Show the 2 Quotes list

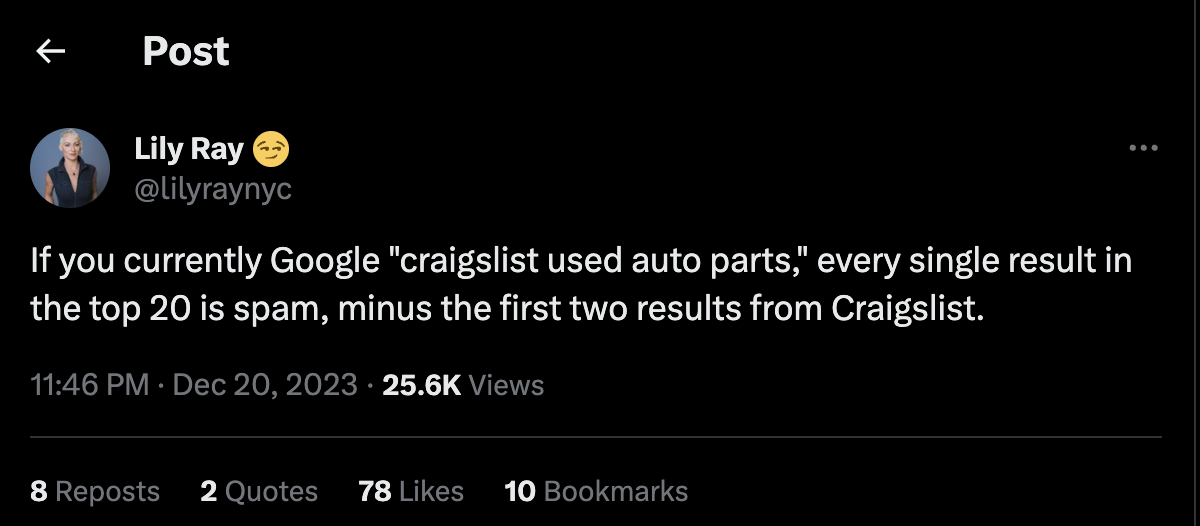click(259, 491)
